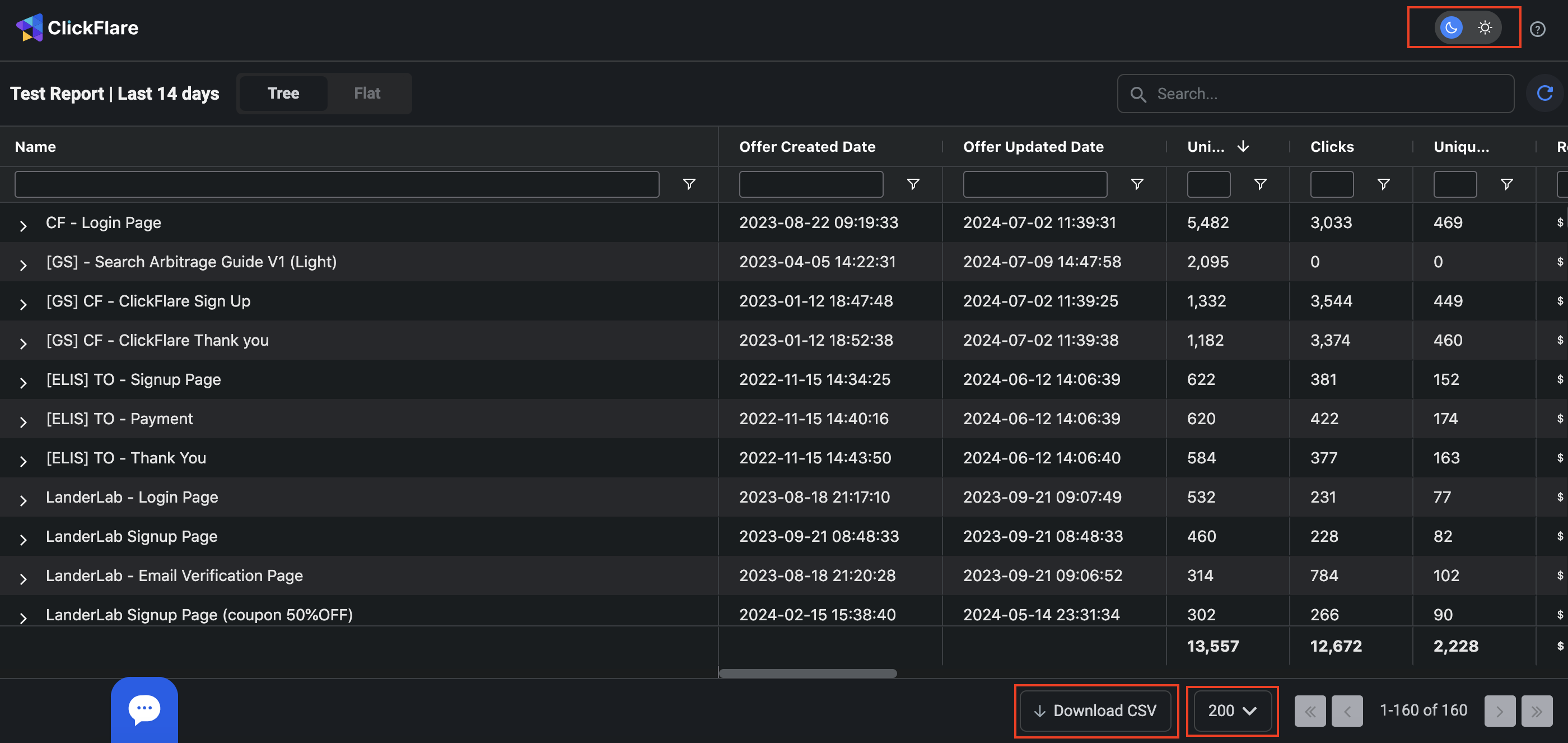
Task: Click the ClickFlare logo
Action: (x=77, y=28)
